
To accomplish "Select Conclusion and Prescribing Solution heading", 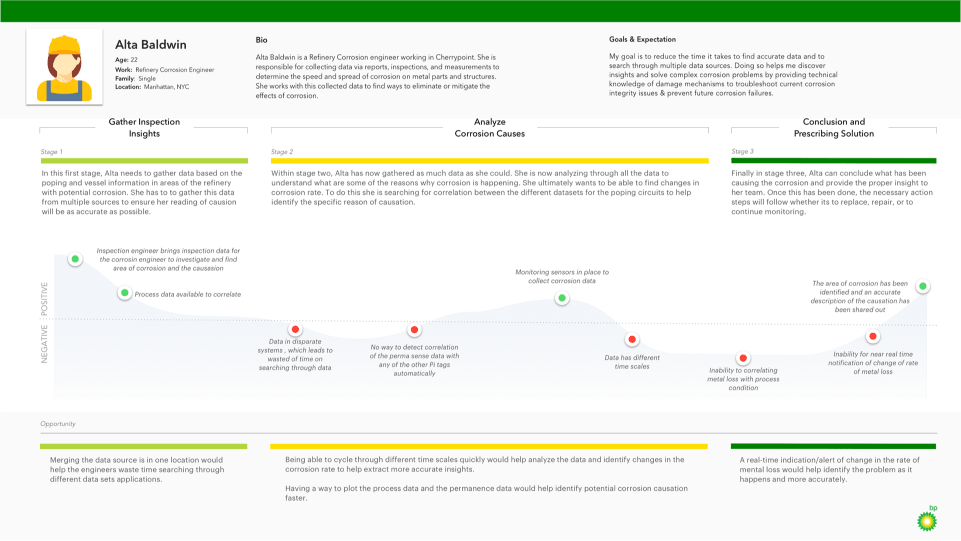I will (x=834, y=127).
